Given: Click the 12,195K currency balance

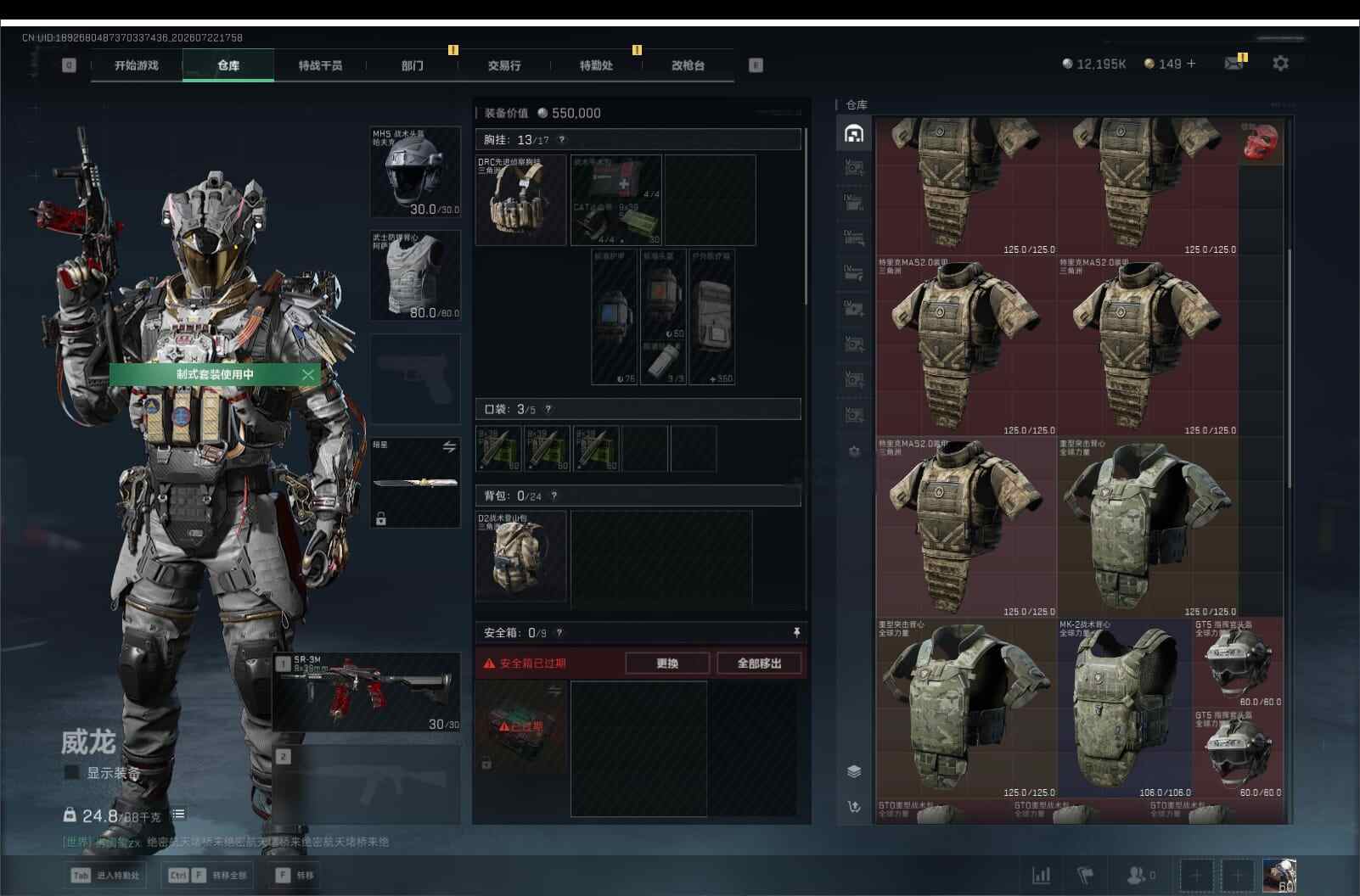Looking at the screenshot, I should coord(1094,64).
